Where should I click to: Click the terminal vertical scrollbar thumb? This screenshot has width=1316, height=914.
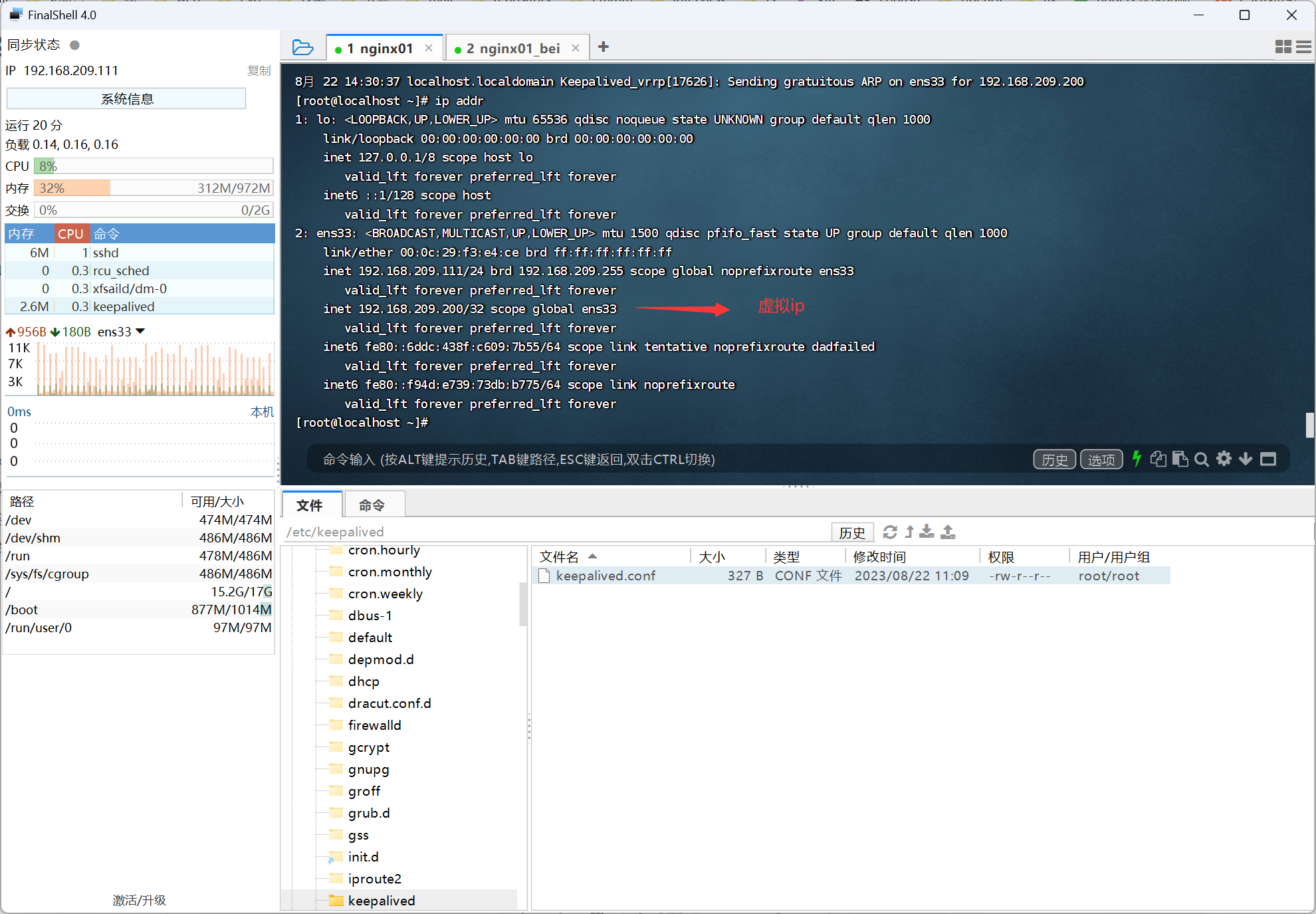pos(1309,425)
